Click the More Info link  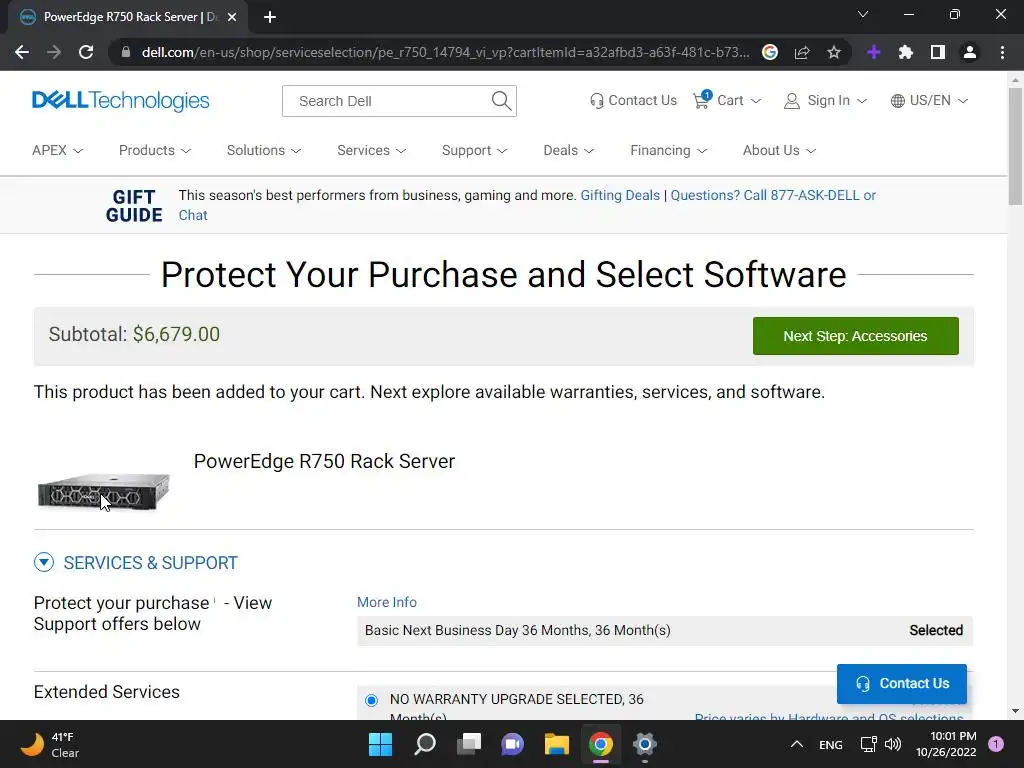coord(387,602)
